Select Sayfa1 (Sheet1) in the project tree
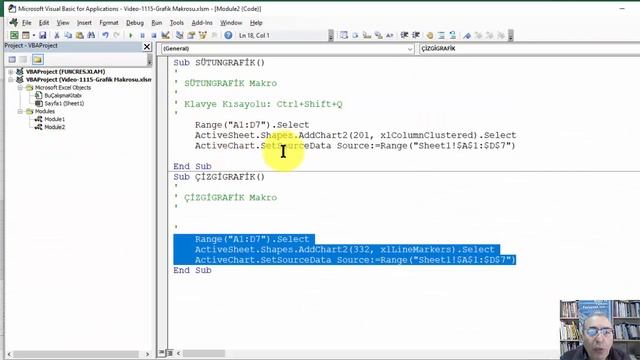Image resolution: width=640 pixels, height=360 pixels. [64, 104]
